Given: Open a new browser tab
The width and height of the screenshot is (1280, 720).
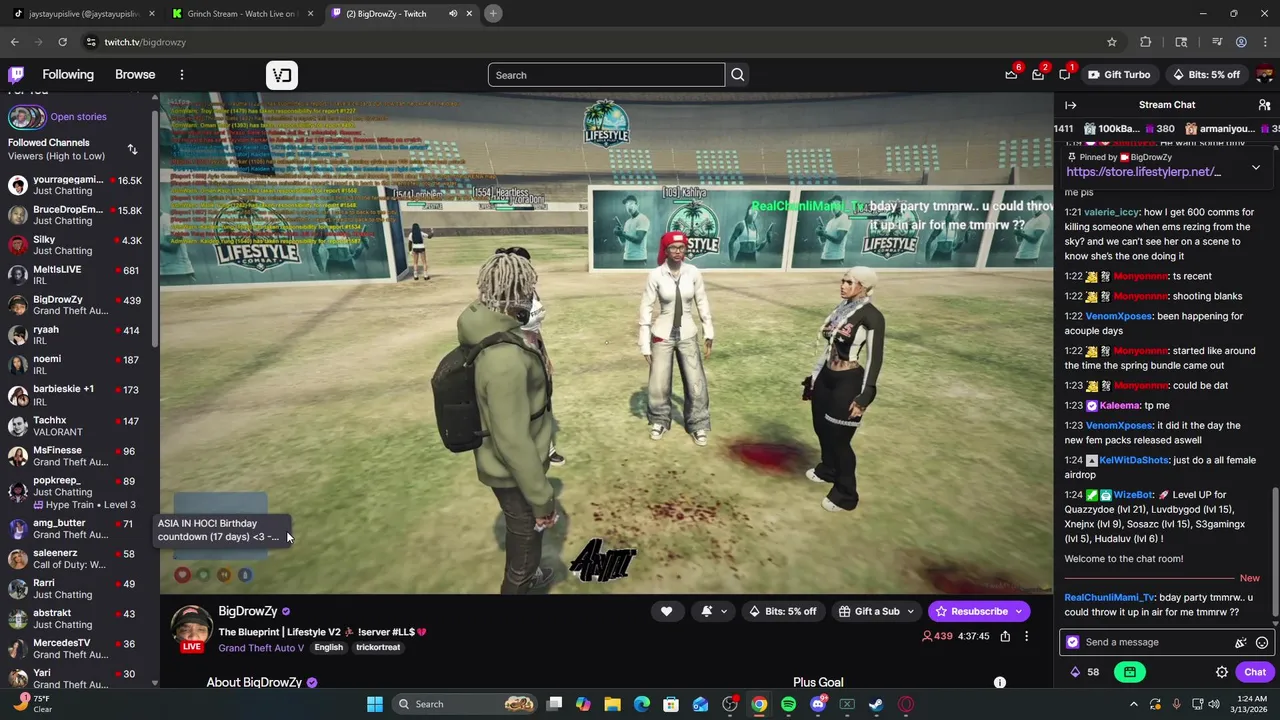Looking at the screenshot, I should tap(493, 14).
